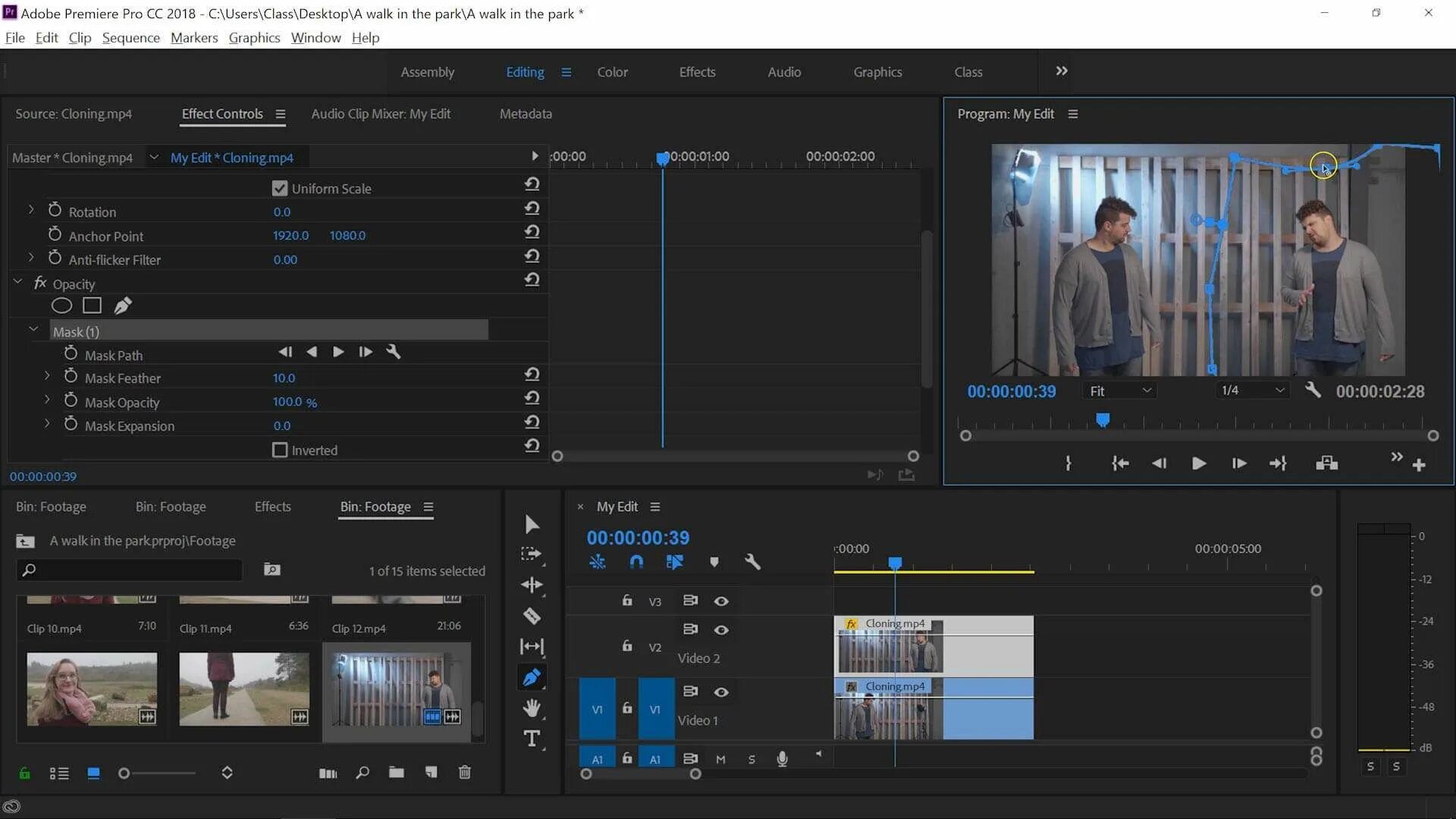Select the Razor tool in timeline

pyautogui.click(x=532, y=615)
